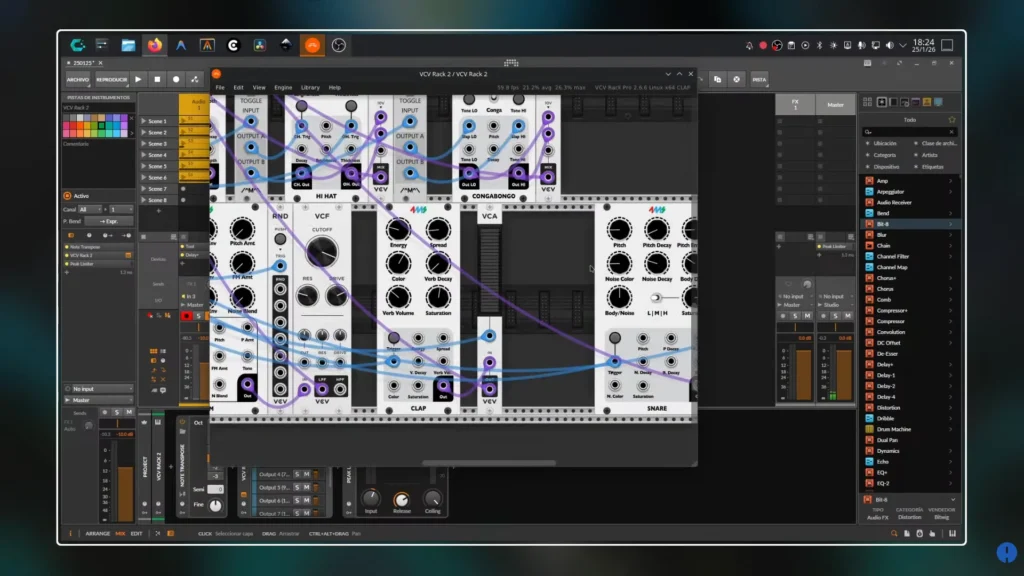Open the Master output dropdown in the inspector
1024x576 pixels.
point(100,400)
